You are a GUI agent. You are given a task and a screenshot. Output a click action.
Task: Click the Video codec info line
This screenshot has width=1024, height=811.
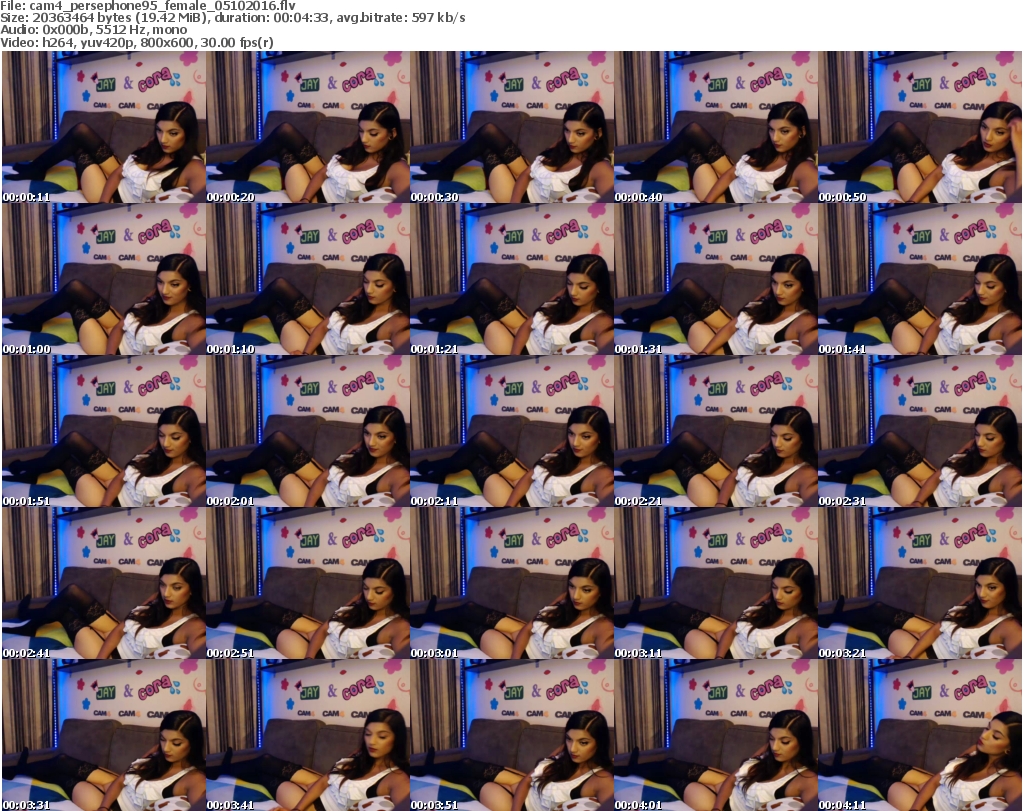click(x=137, y=43)
